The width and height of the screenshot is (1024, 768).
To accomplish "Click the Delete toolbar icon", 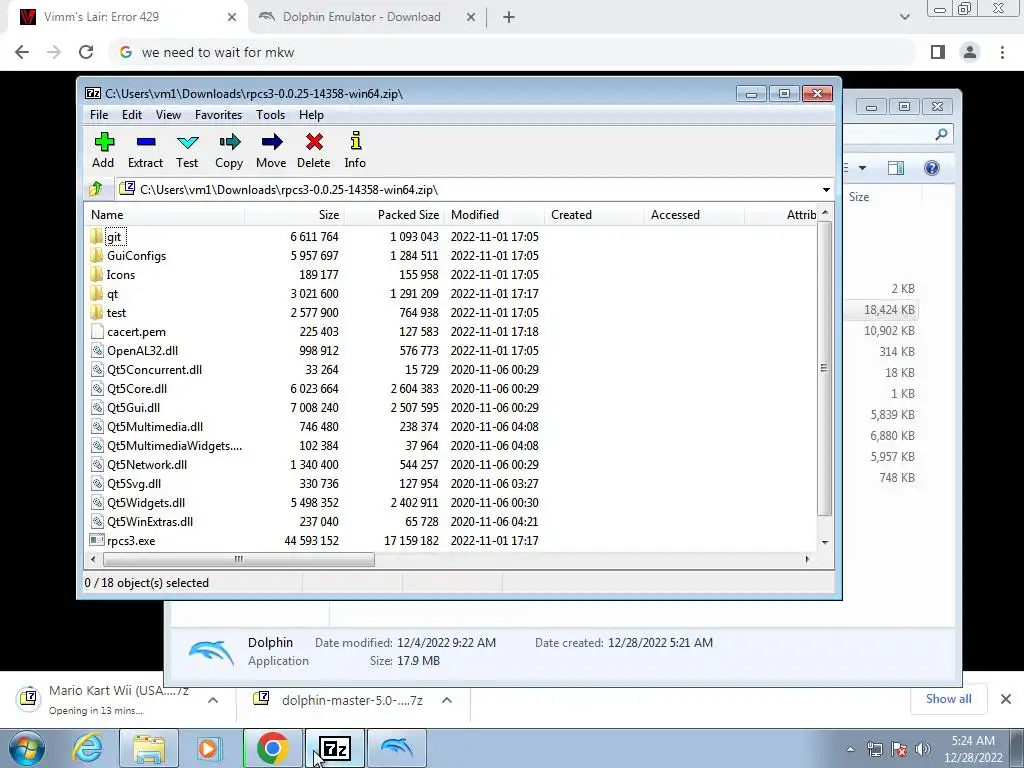I will point(314,142).
